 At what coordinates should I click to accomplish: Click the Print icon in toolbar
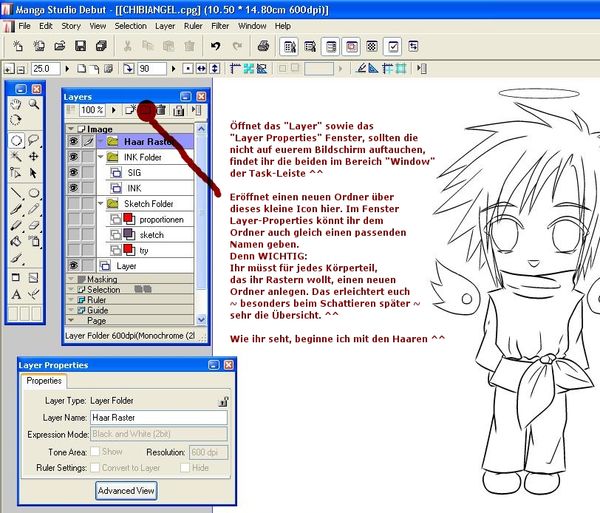click(x=263, y=46)
